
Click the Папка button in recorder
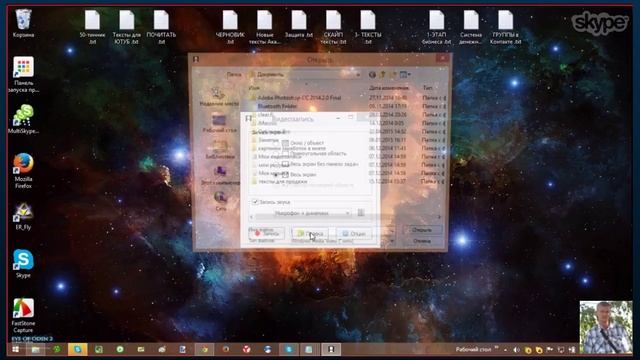click(x=310, y=233)
